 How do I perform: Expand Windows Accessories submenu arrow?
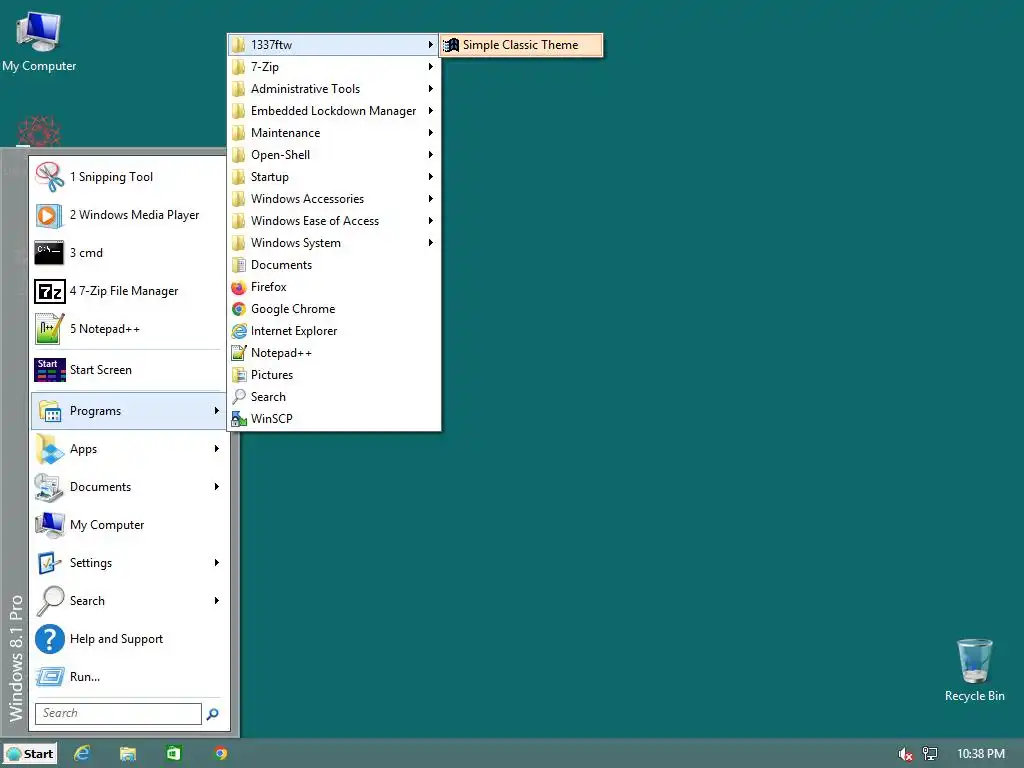point(430,199)
